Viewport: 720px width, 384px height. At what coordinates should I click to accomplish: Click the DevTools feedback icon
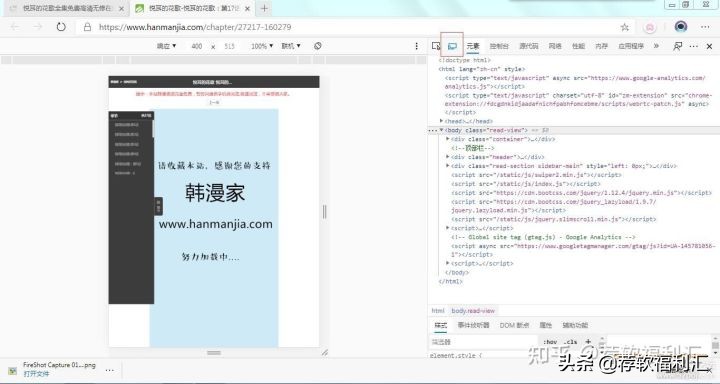click(677, 46)
